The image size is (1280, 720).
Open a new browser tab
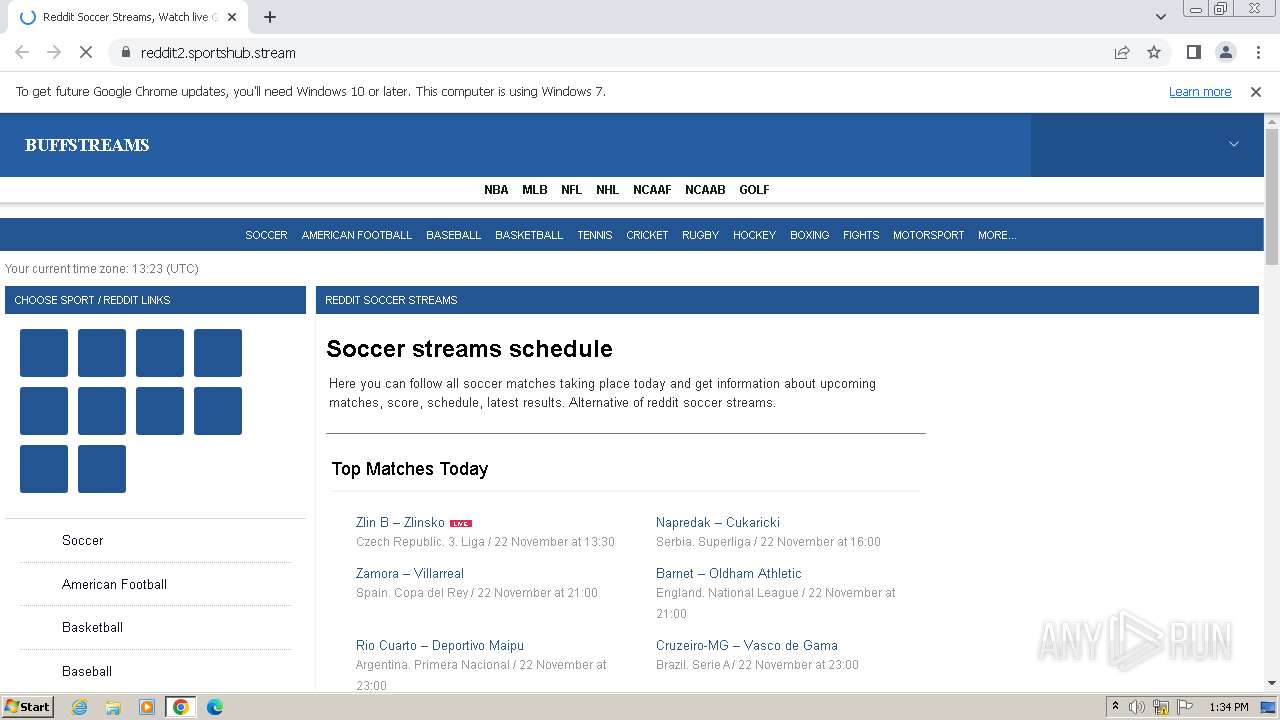point(270,17)
